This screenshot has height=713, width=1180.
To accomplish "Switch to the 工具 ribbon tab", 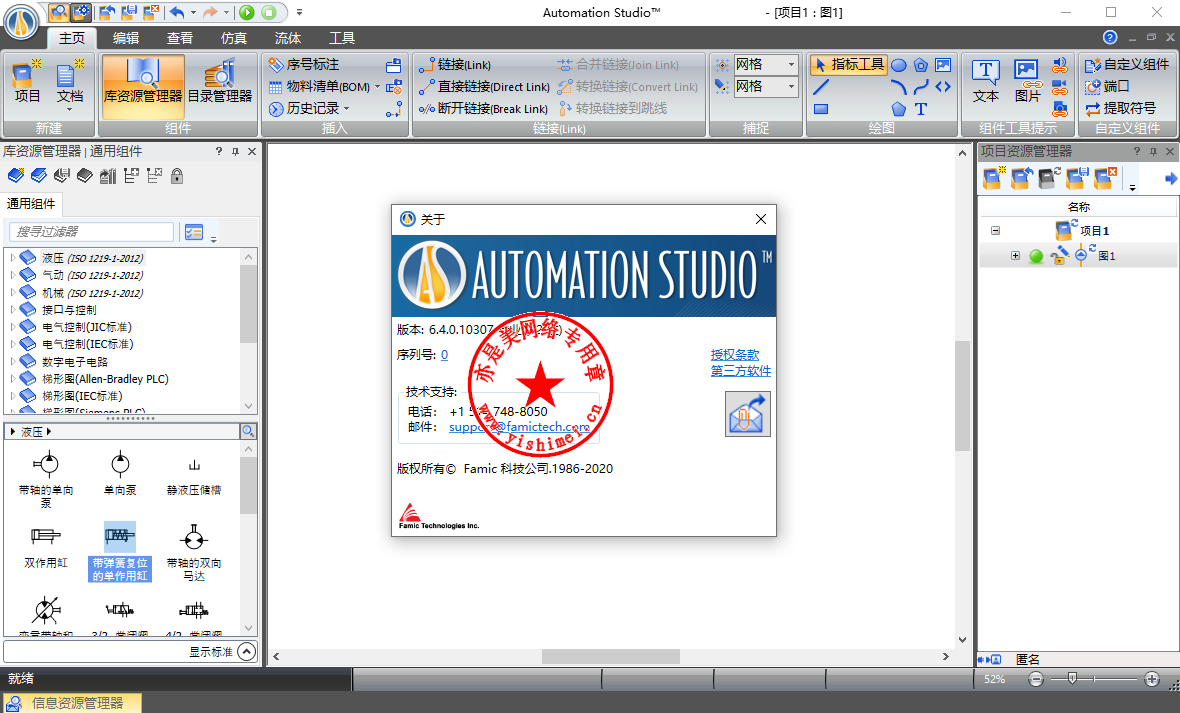I will point(342,38).
